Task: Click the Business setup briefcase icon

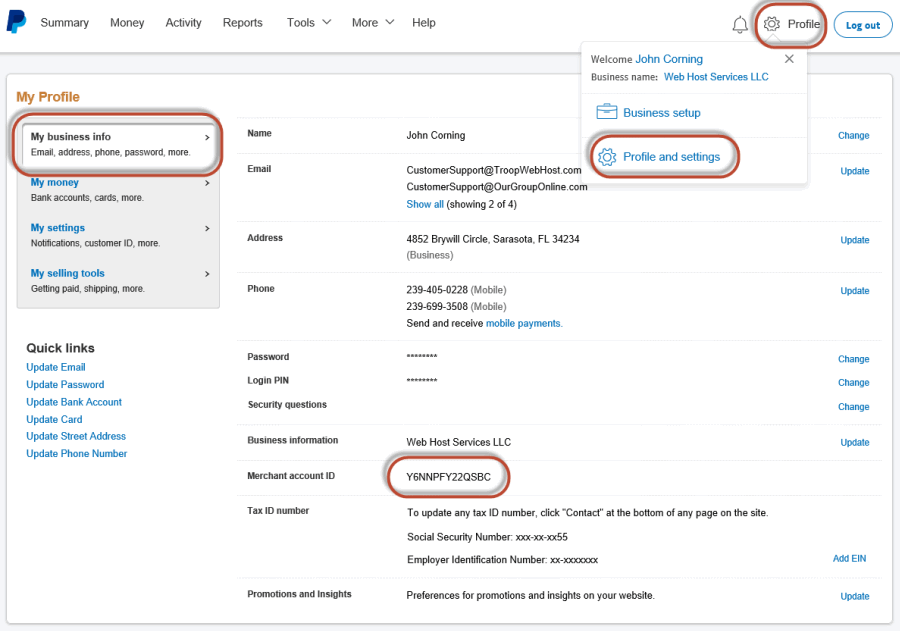Action: pos(607,112)
